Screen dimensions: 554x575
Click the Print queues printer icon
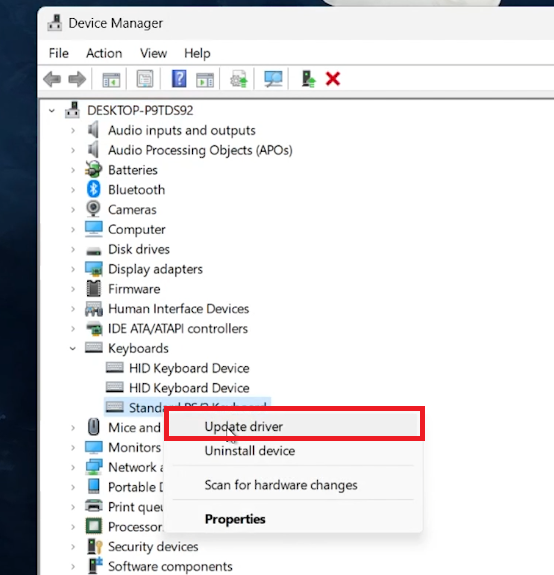point(94,506)
